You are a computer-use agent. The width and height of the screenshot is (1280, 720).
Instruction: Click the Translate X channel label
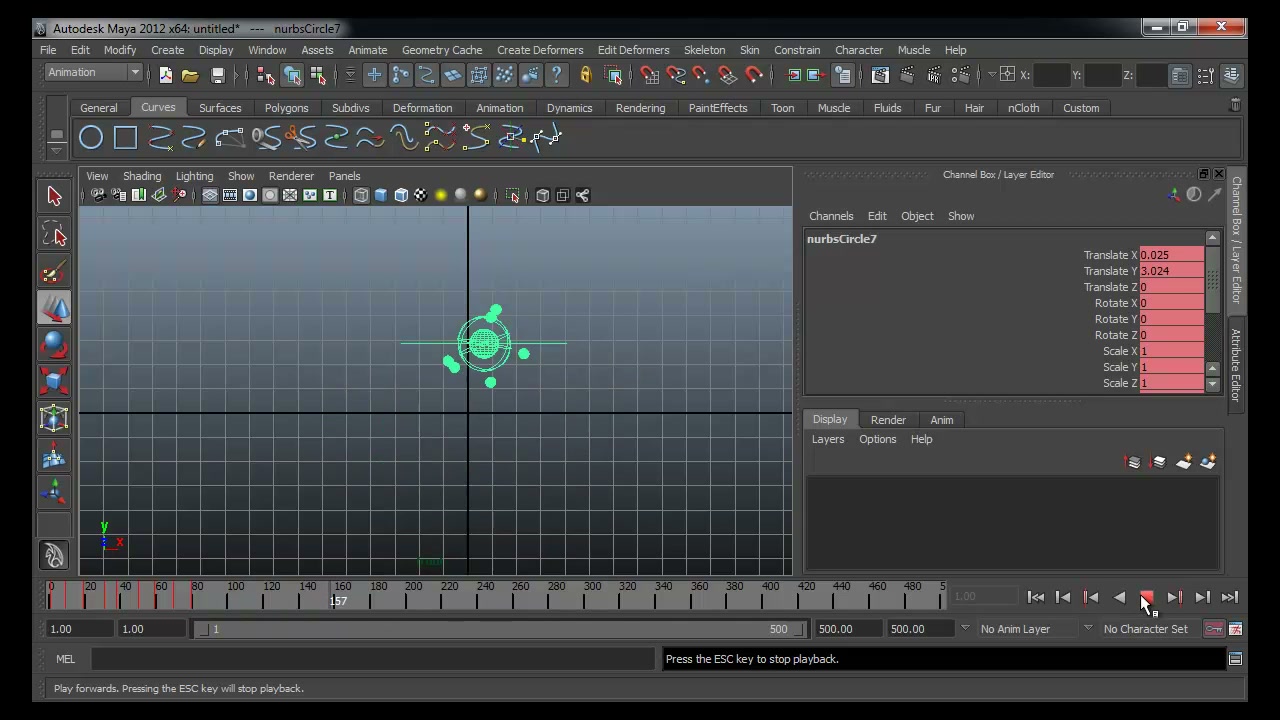[1110, 255]
